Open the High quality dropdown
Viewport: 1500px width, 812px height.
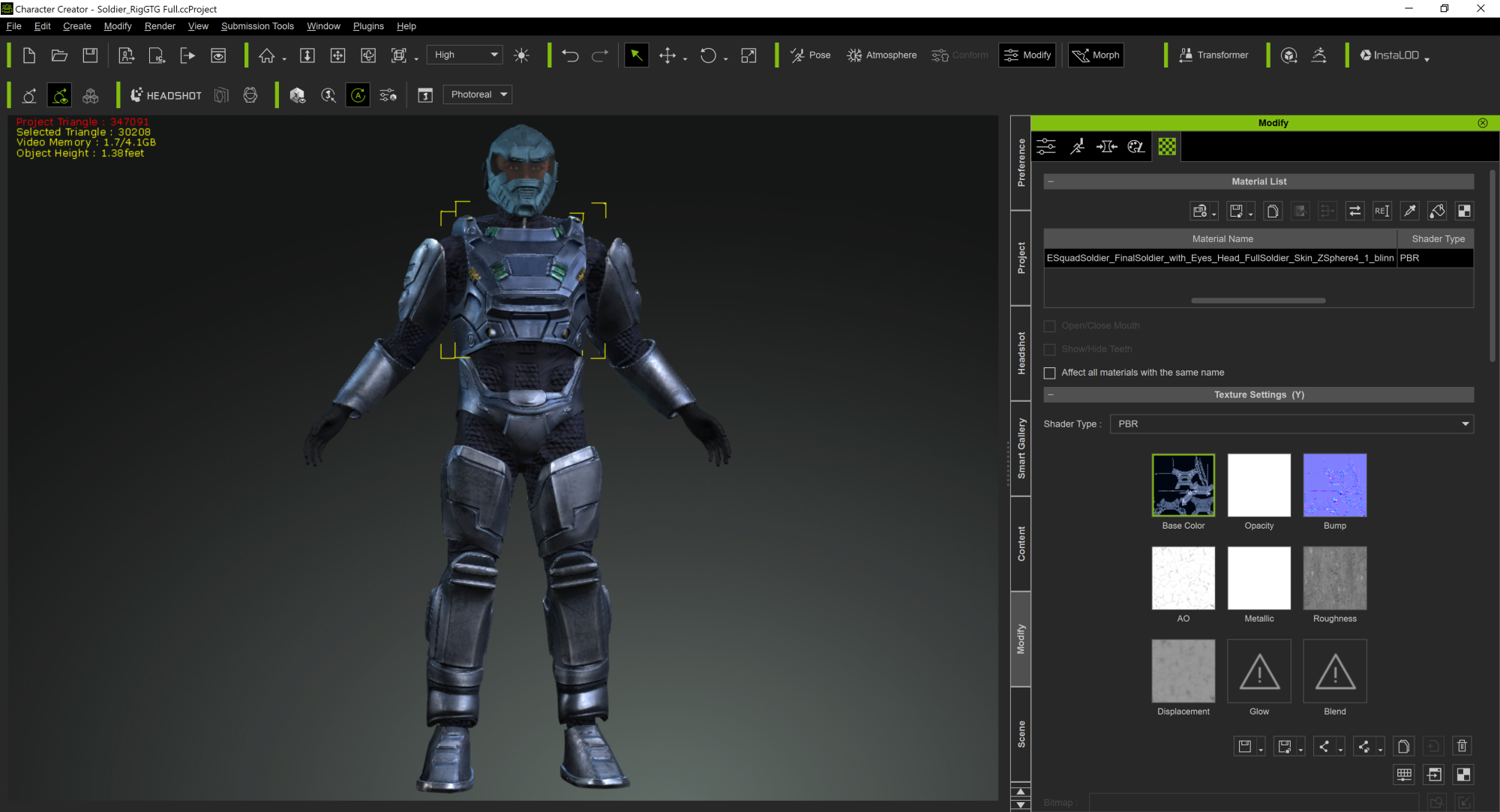coord(465,55)
